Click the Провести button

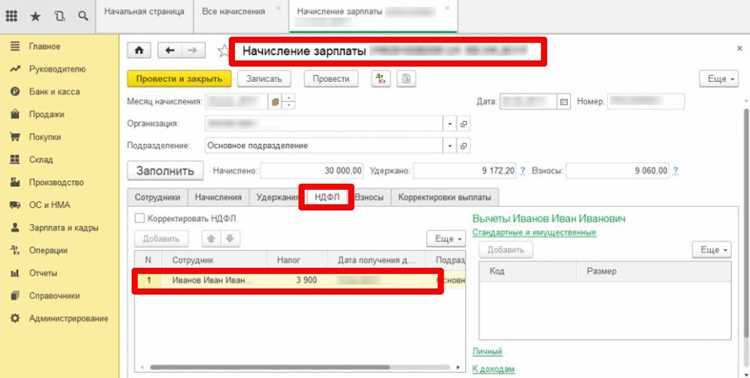(331, 79)
